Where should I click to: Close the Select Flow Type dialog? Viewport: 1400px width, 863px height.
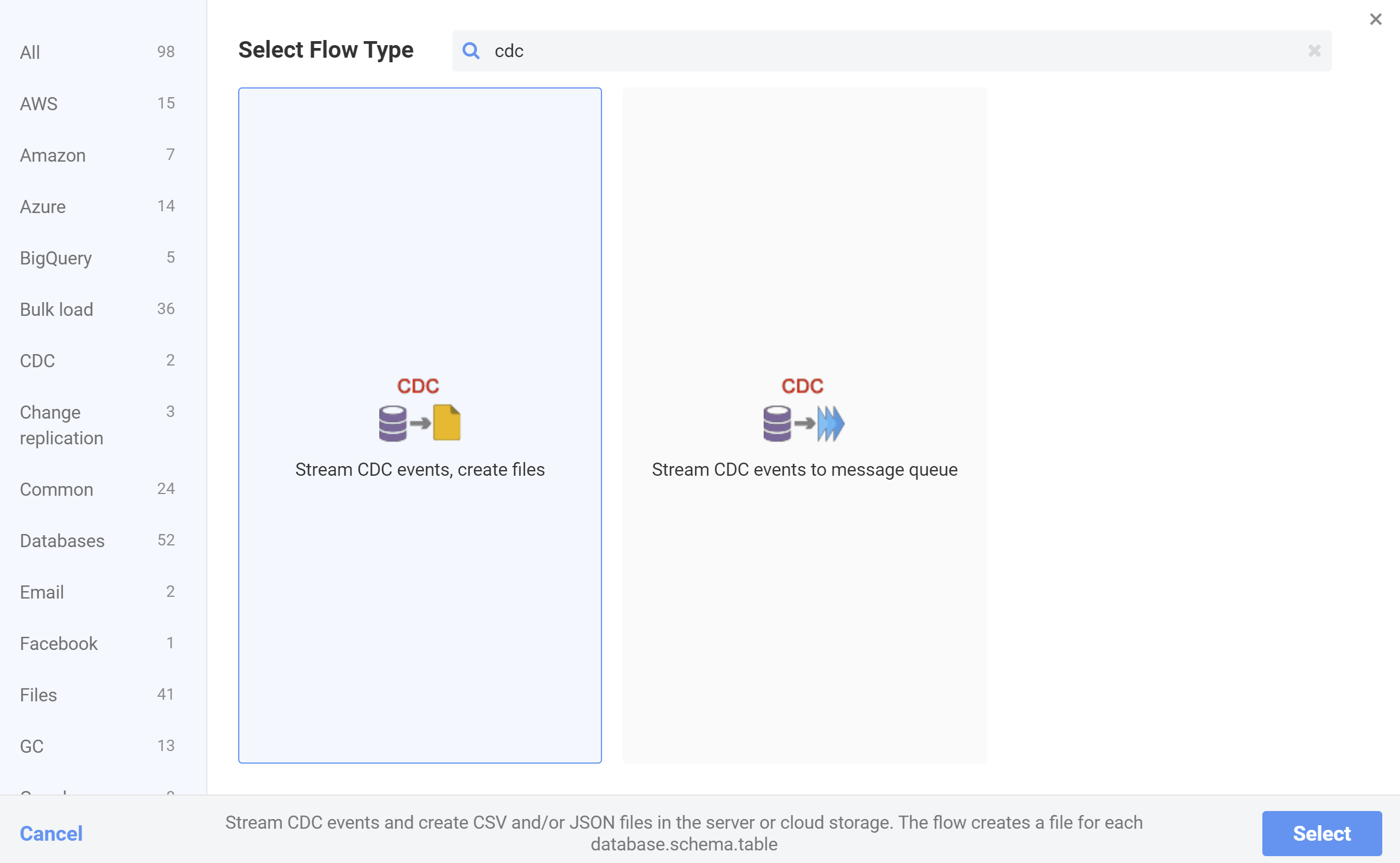(x=1375, y=19)
